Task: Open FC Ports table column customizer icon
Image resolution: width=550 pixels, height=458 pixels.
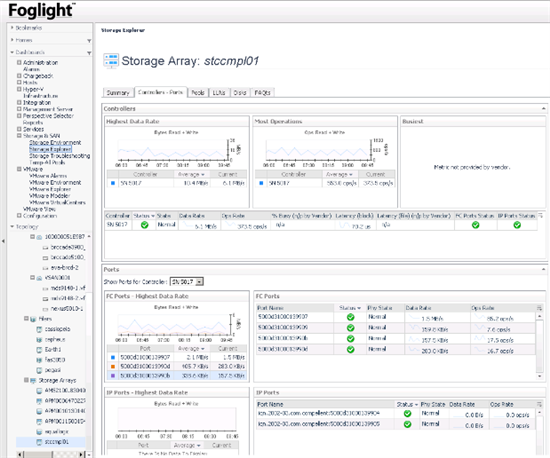Action: (x=539, y=308)
